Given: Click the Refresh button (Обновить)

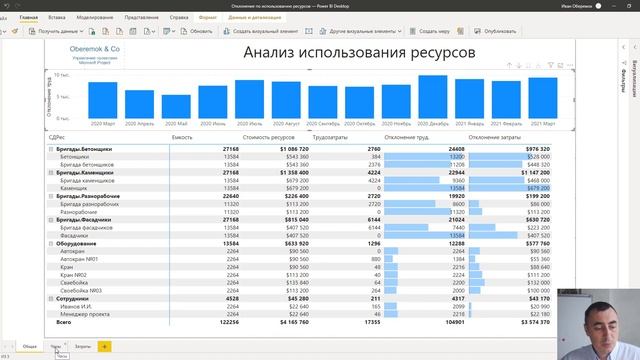Looking at the screenshot, I should (x=197, y=31).
